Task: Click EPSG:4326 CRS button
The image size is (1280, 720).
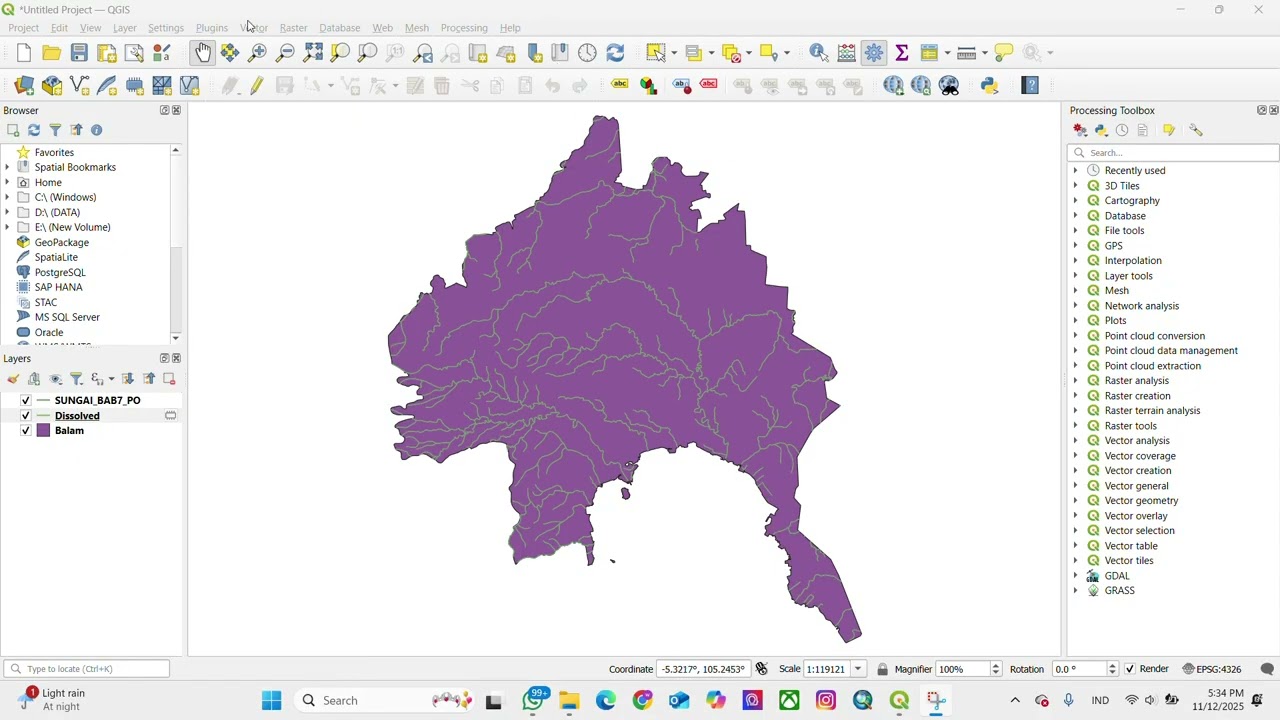Action: (x=1212, y=669)
